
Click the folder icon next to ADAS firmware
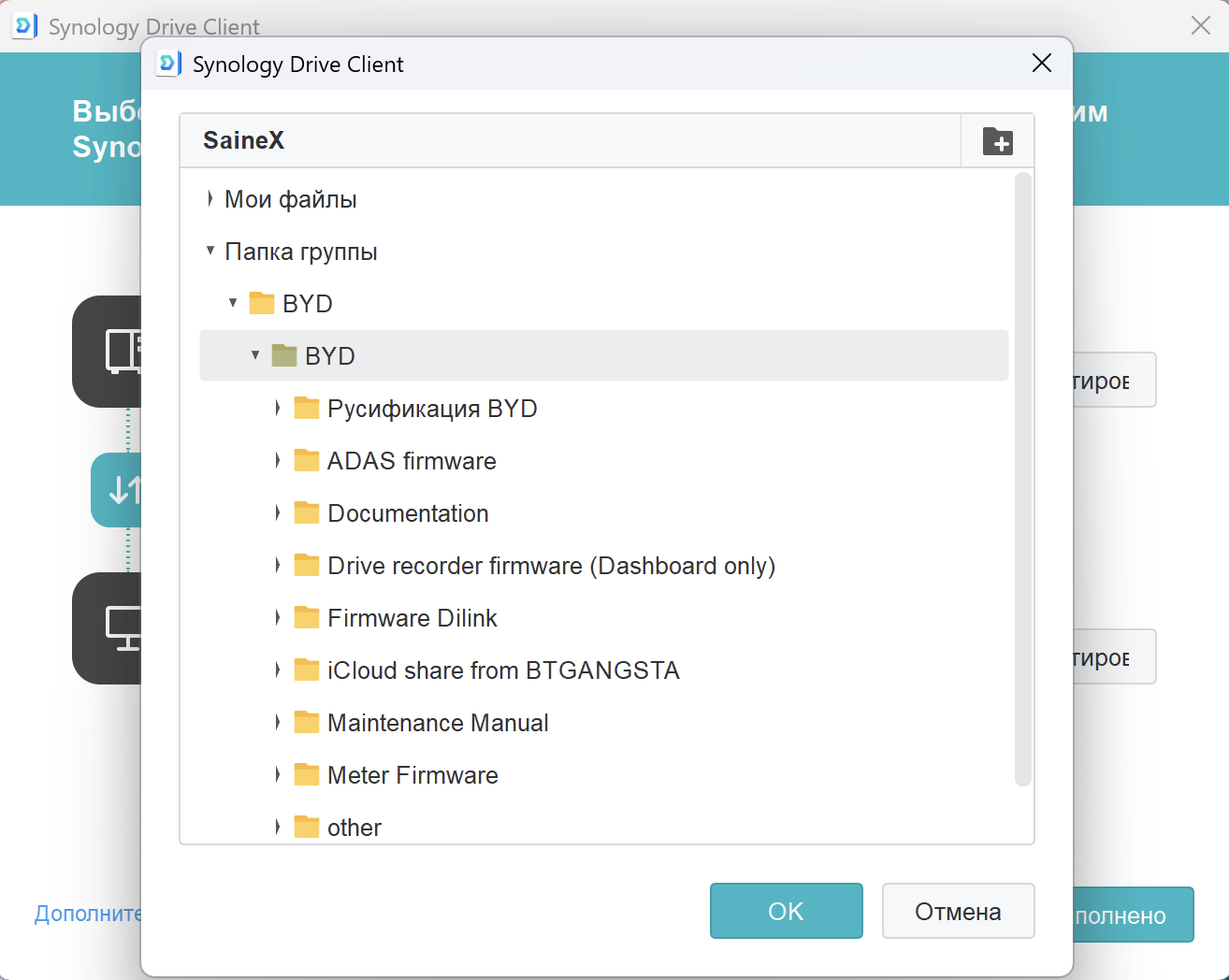tap(306, 460)
